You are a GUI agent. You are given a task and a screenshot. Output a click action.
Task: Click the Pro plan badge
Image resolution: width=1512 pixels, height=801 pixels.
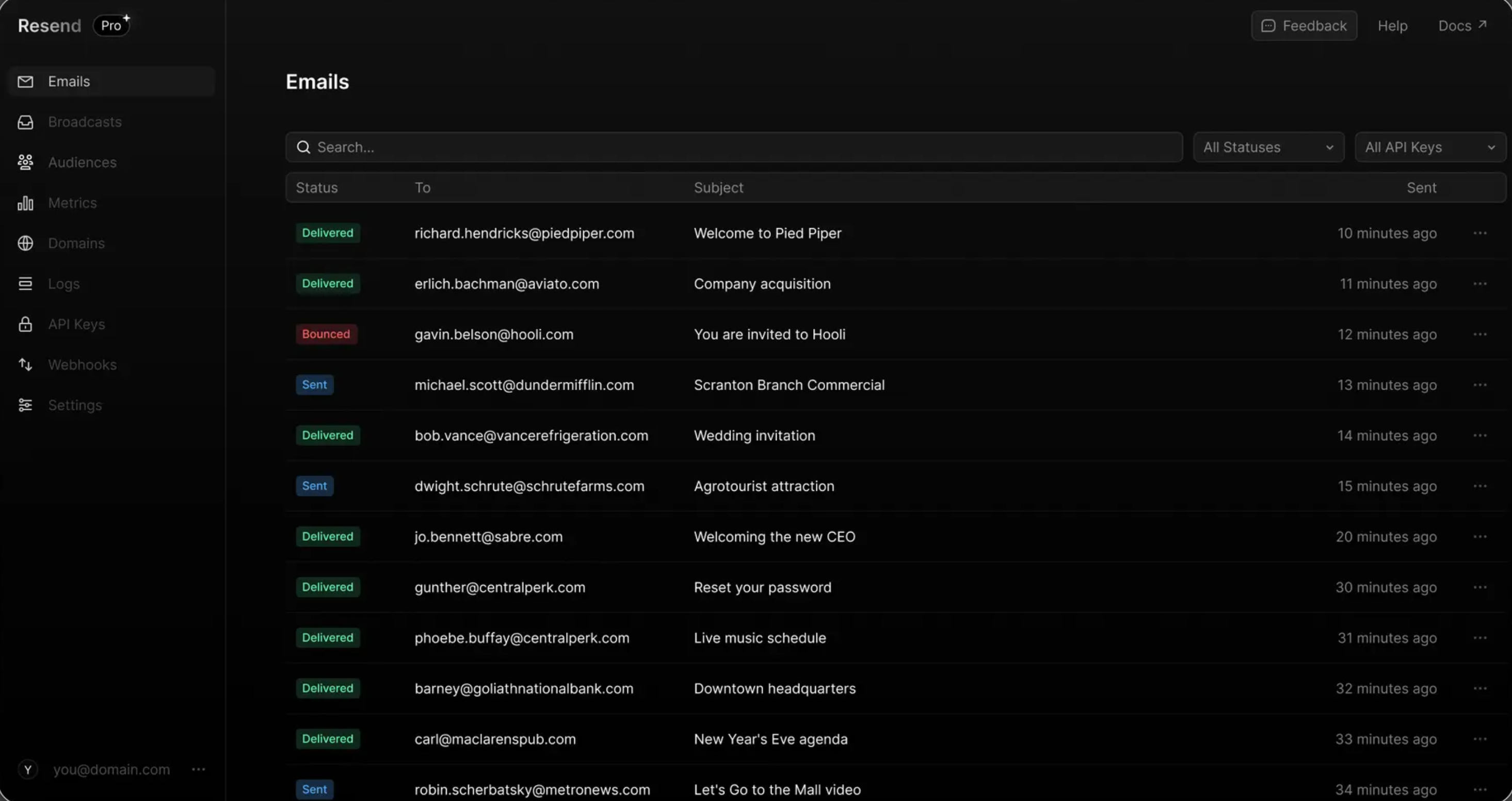pyautogui.click(x=111, y=25)
